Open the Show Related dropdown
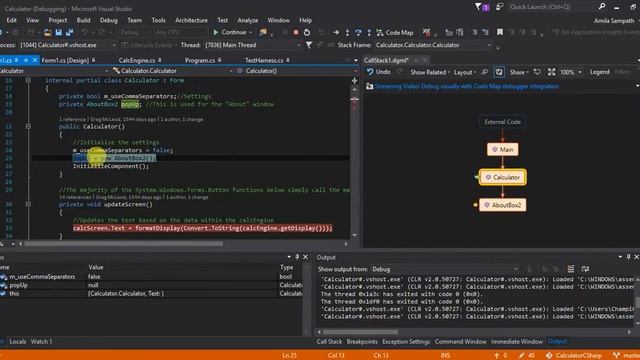The width and height of the screenshot is (640, 360). 430,72
